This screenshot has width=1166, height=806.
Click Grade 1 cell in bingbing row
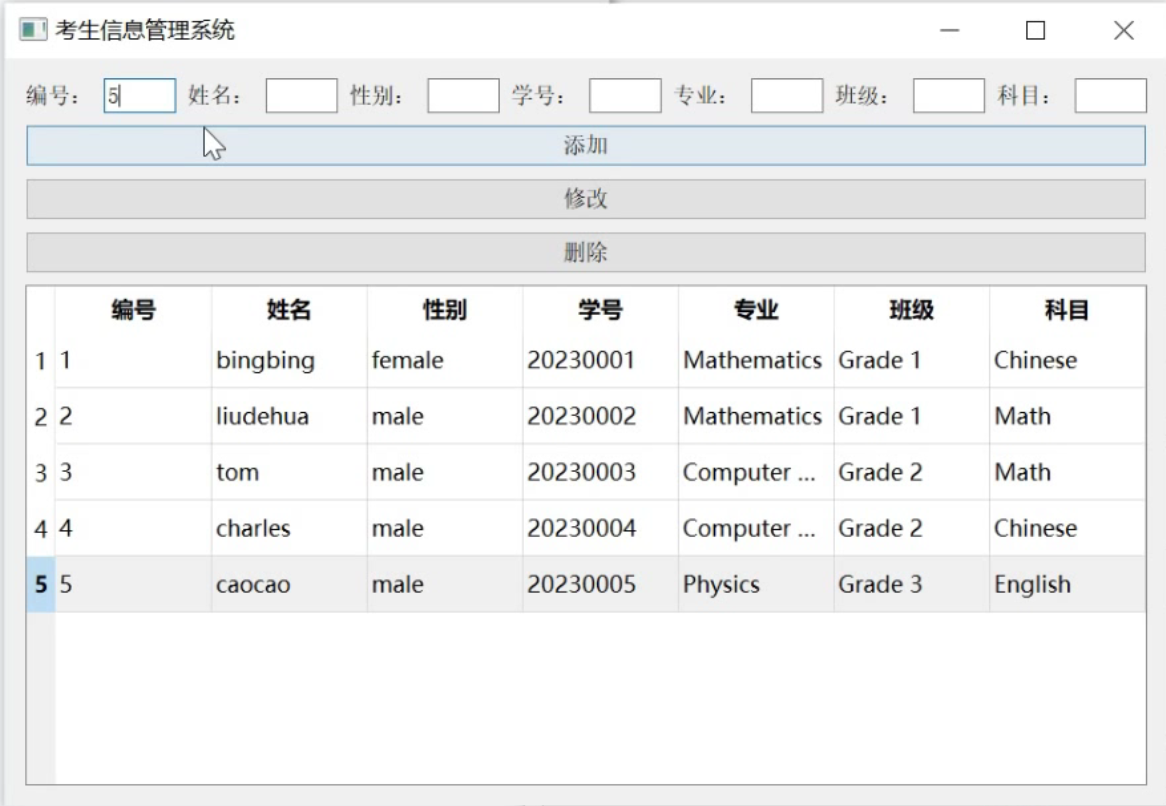point(912,360)
